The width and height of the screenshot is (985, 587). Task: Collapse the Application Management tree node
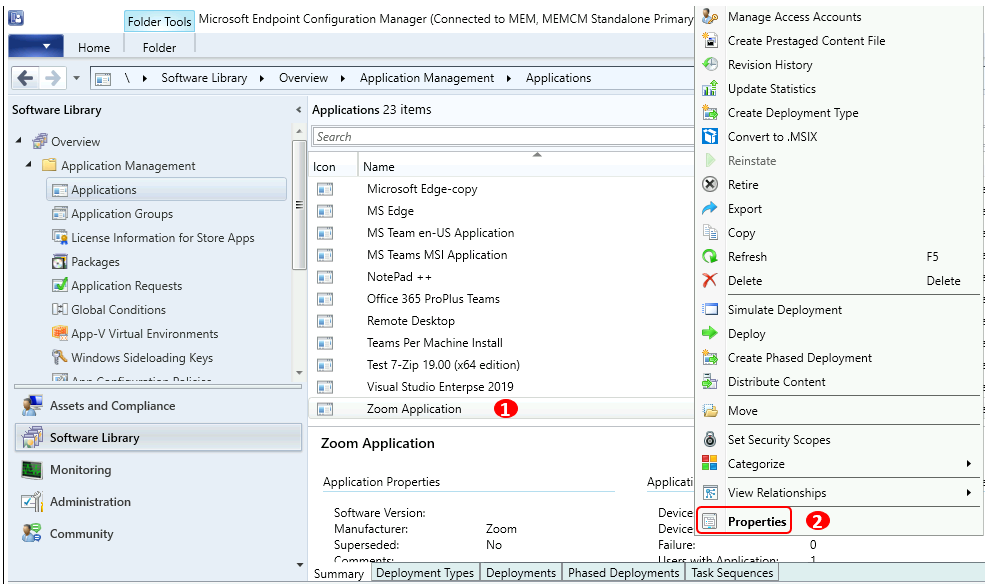(x=29, y=165)
